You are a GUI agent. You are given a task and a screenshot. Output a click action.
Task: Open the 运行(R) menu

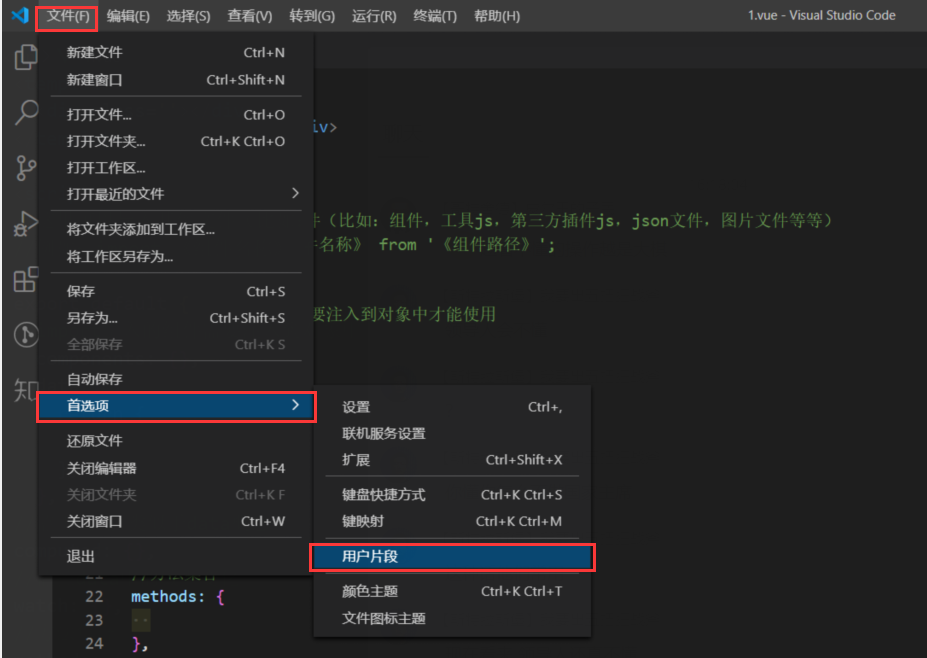pyautogui.click(x=374, y=16)
